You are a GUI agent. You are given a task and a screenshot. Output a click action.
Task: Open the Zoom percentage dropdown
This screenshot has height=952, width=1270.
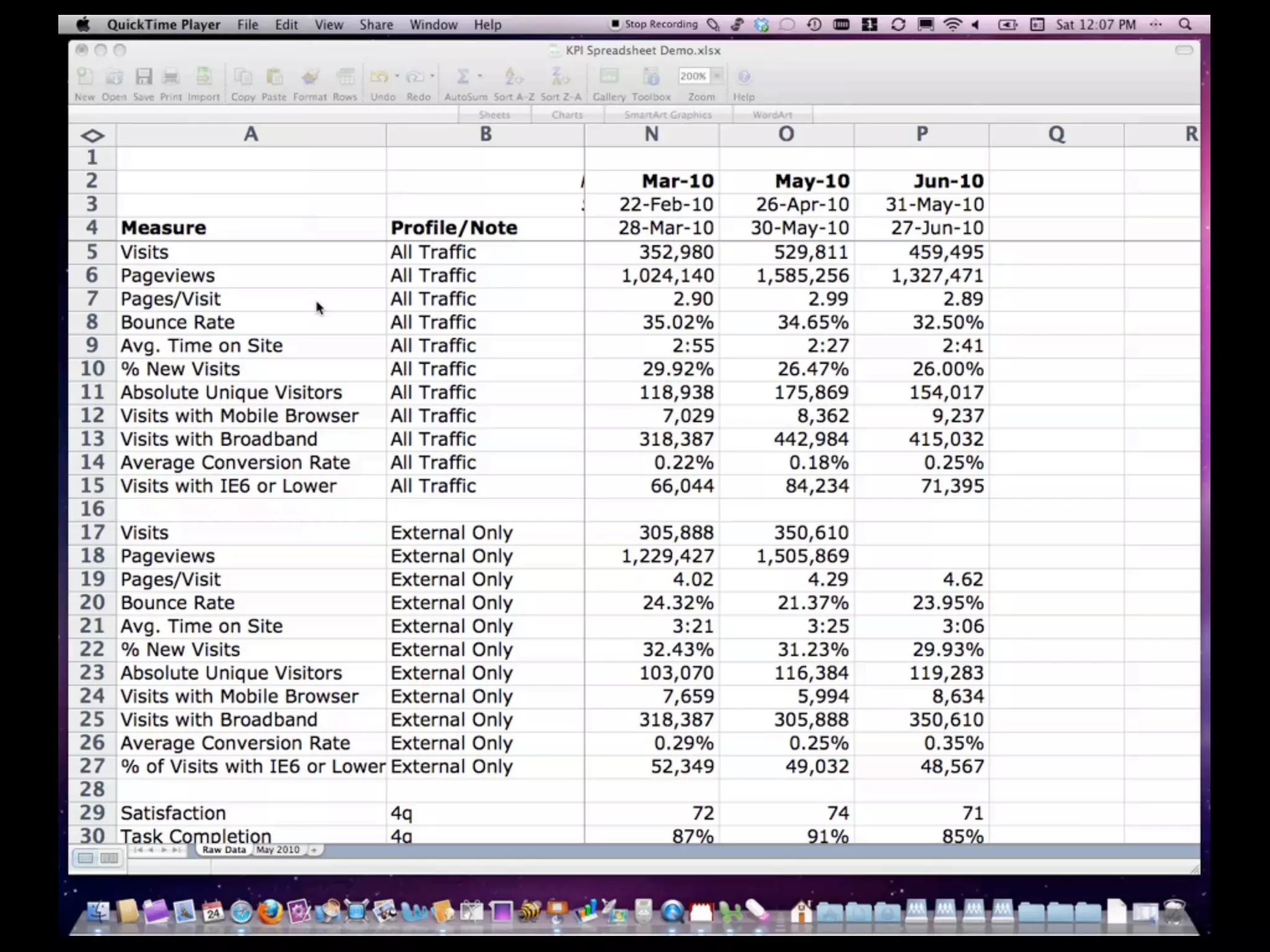pyautogui.click(x=717, y=76)
